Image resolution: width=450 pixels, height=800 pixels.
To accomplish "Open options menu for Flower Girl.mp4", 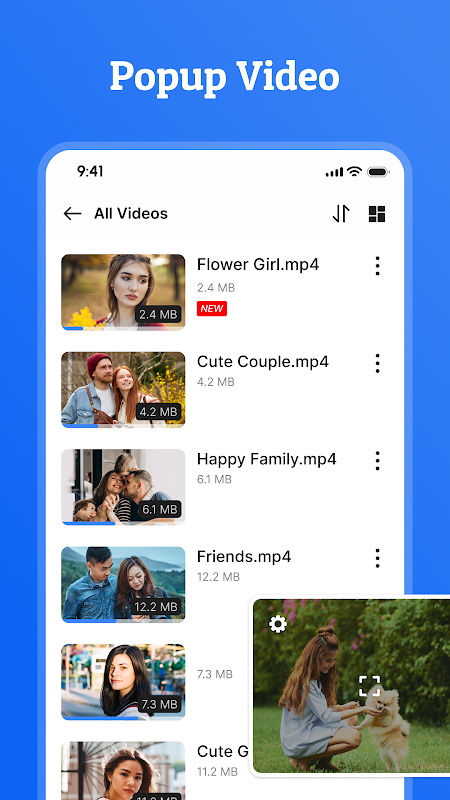I will [x=378, y=266].
